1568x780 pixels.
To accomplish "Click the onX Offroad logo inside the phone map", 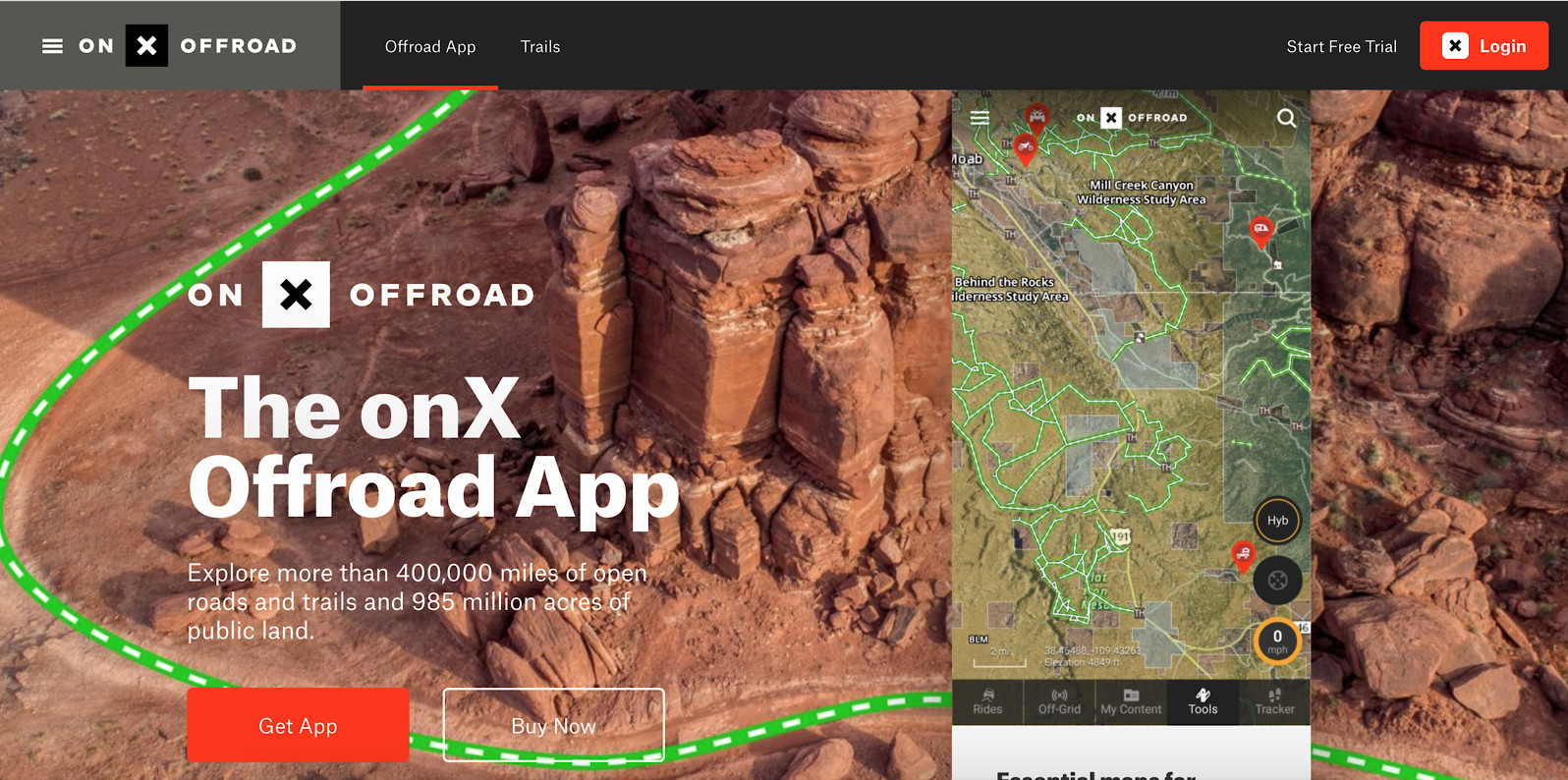I will pos(1132,118).
